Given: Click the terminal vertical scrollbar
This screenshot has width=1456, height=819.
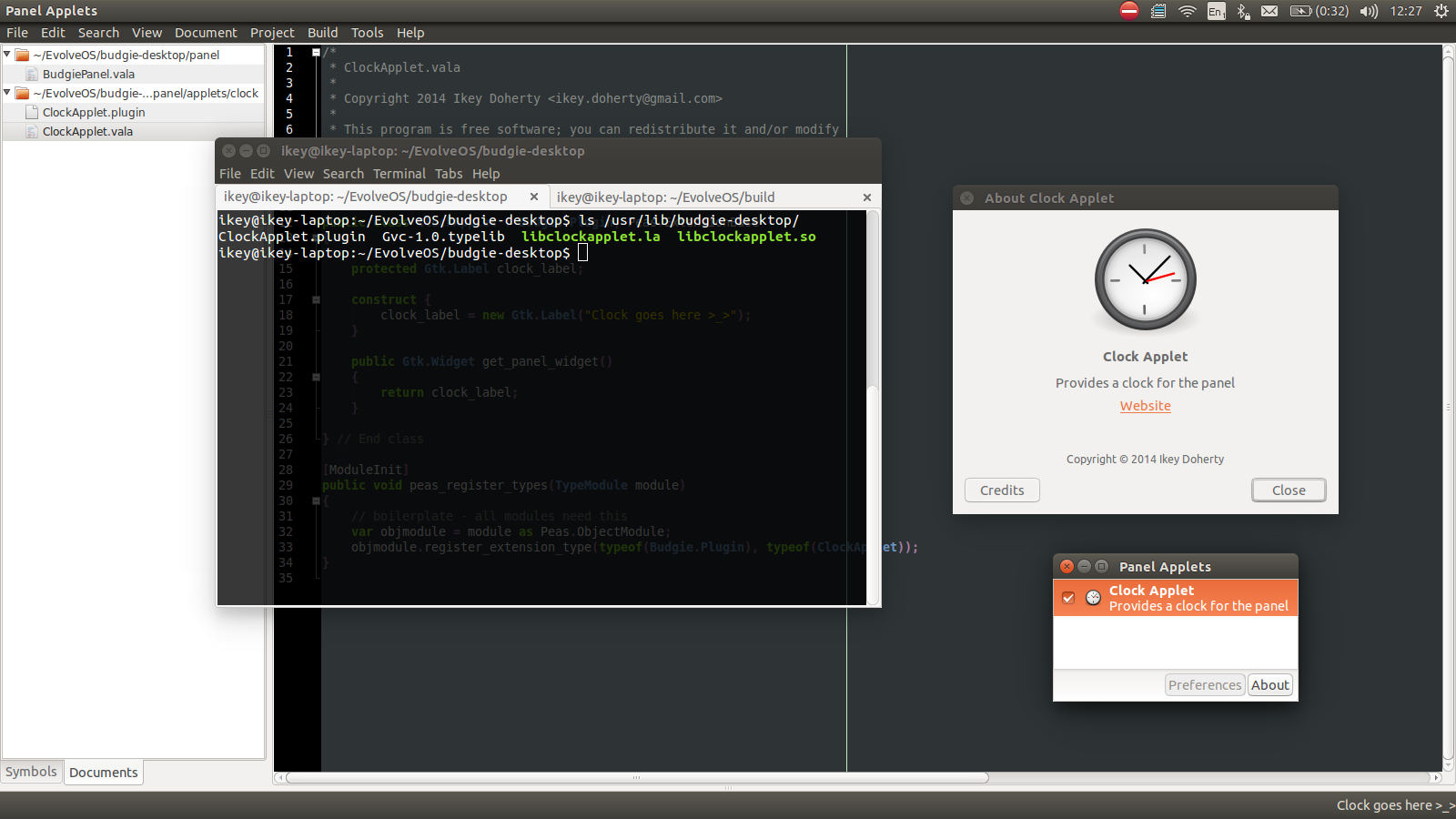Looking at the screenshot, I should coord(873,407).
